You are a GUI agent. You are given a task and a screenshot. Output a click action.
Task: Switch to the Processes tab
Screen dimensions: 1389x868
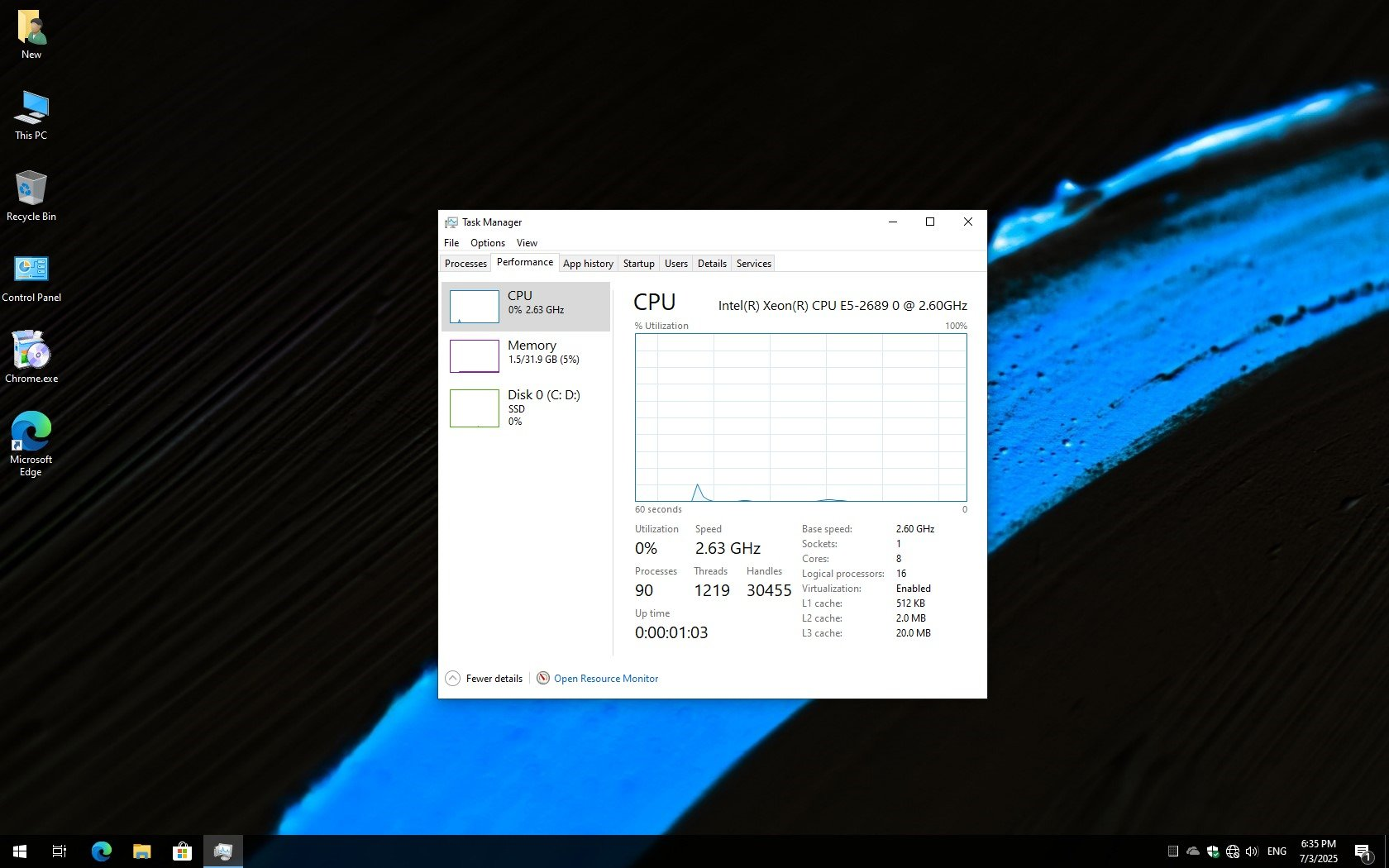465,264
